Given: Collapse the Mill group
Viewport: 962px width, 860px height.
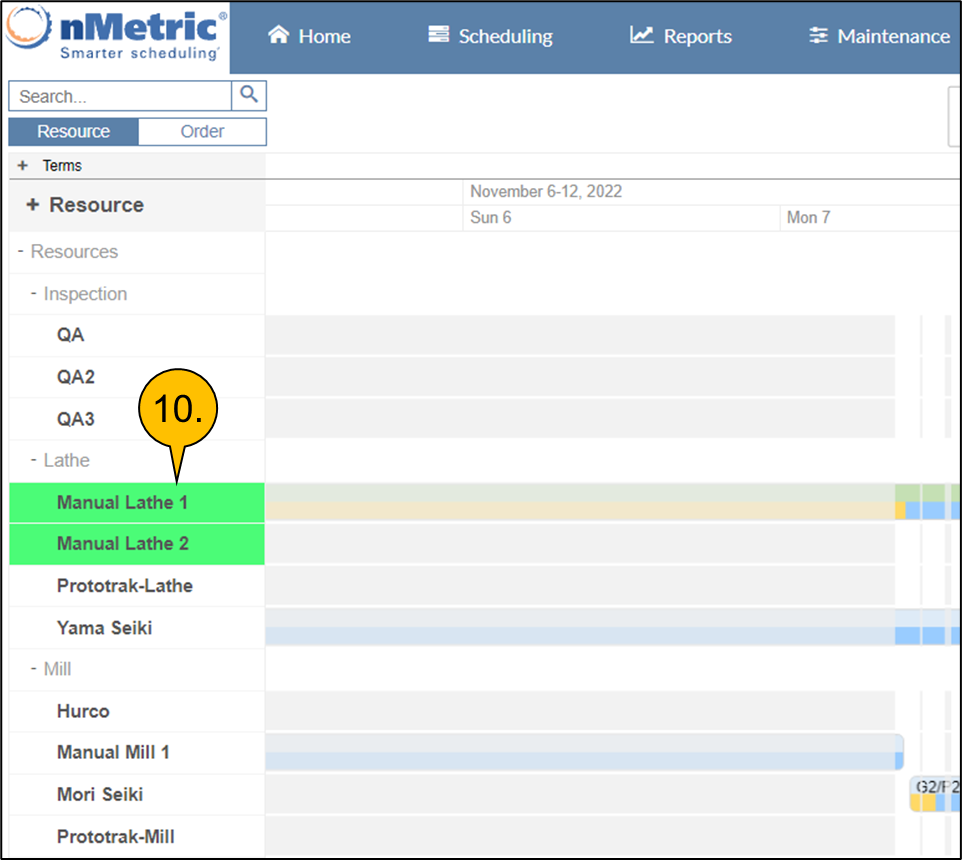Looking at the screenshot, I should coord(34,668).
